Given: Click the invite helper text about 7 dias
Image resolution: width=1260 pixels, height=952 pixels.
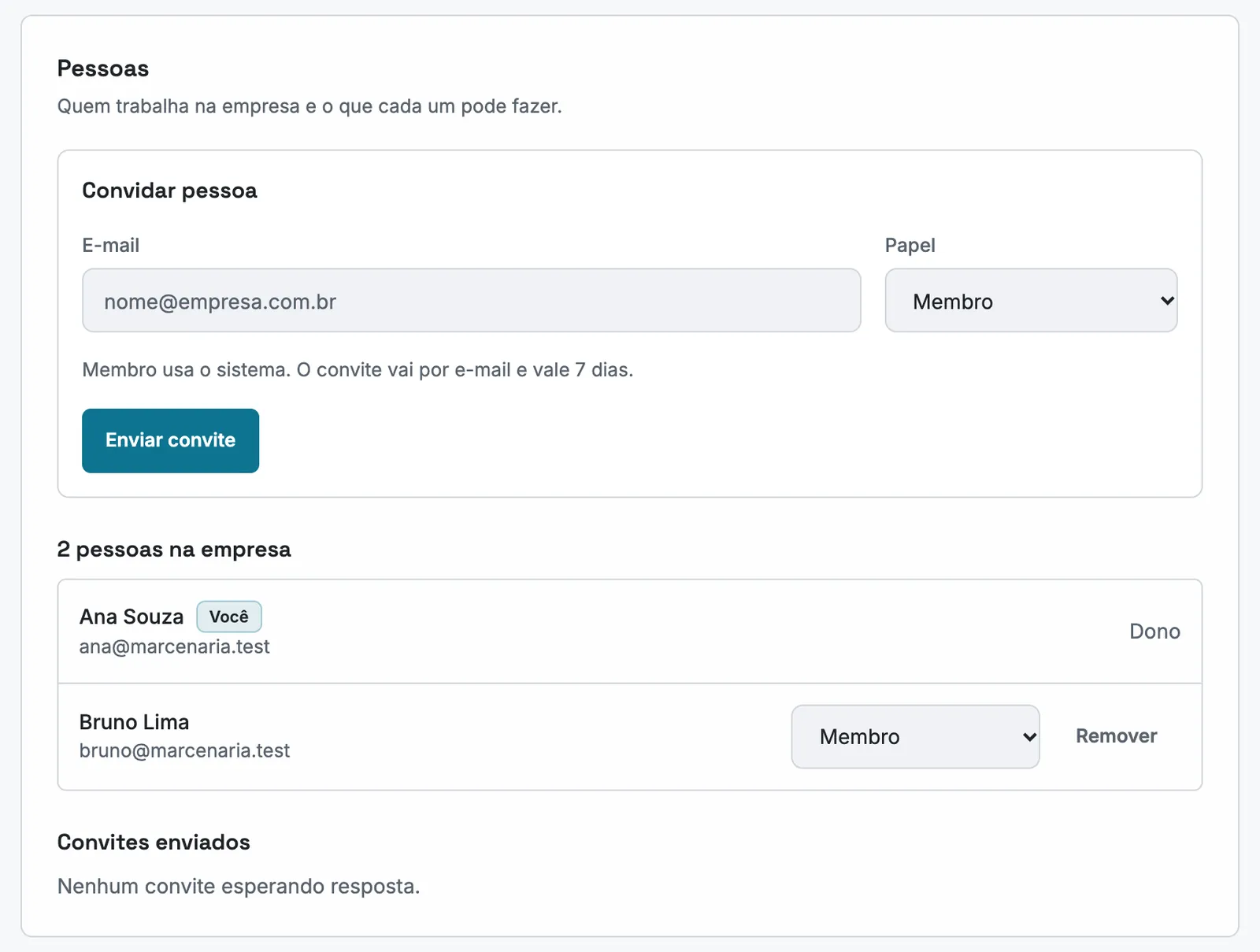Looking at the screenshot, I should coord(358,370).
